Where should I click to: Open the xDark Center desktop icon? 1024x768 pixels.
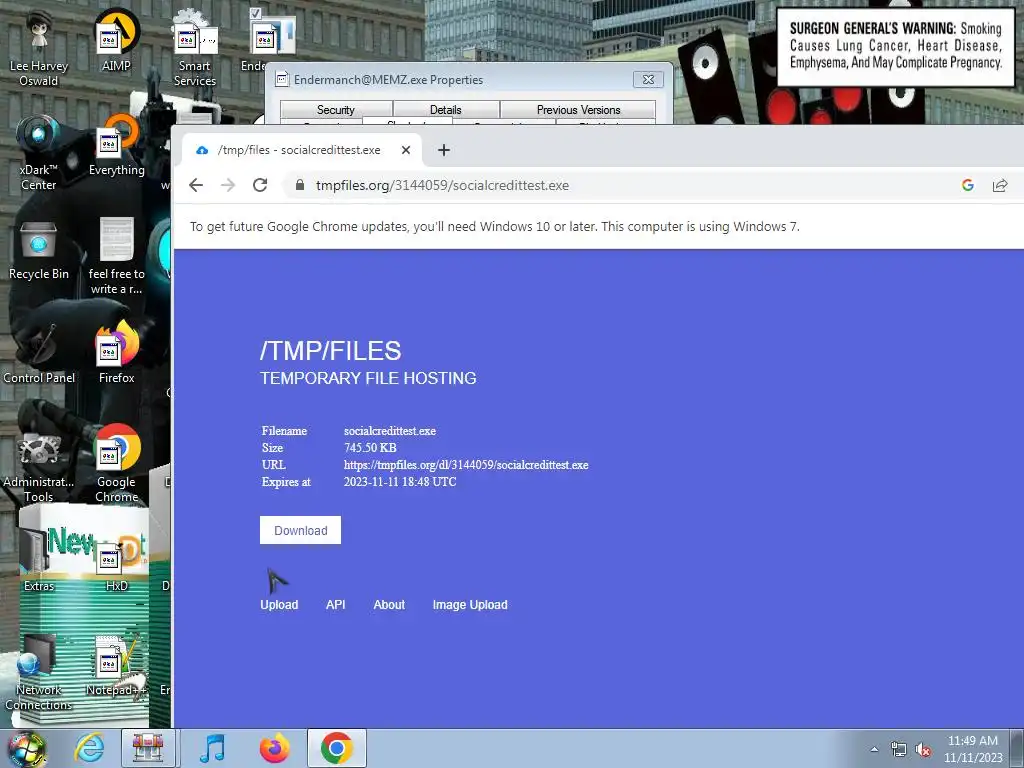click(x=39, y=153)
